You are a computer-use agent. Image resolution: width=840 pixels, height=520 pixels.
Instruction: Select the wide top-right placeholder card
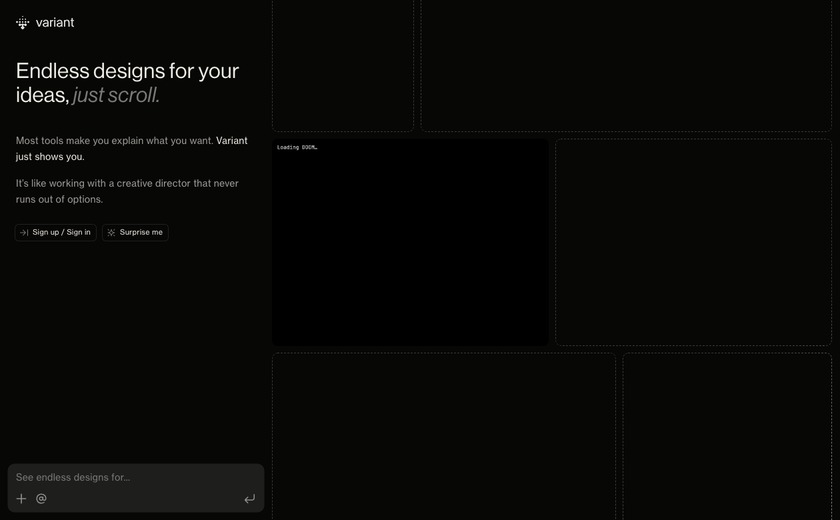tap(626, 65)
